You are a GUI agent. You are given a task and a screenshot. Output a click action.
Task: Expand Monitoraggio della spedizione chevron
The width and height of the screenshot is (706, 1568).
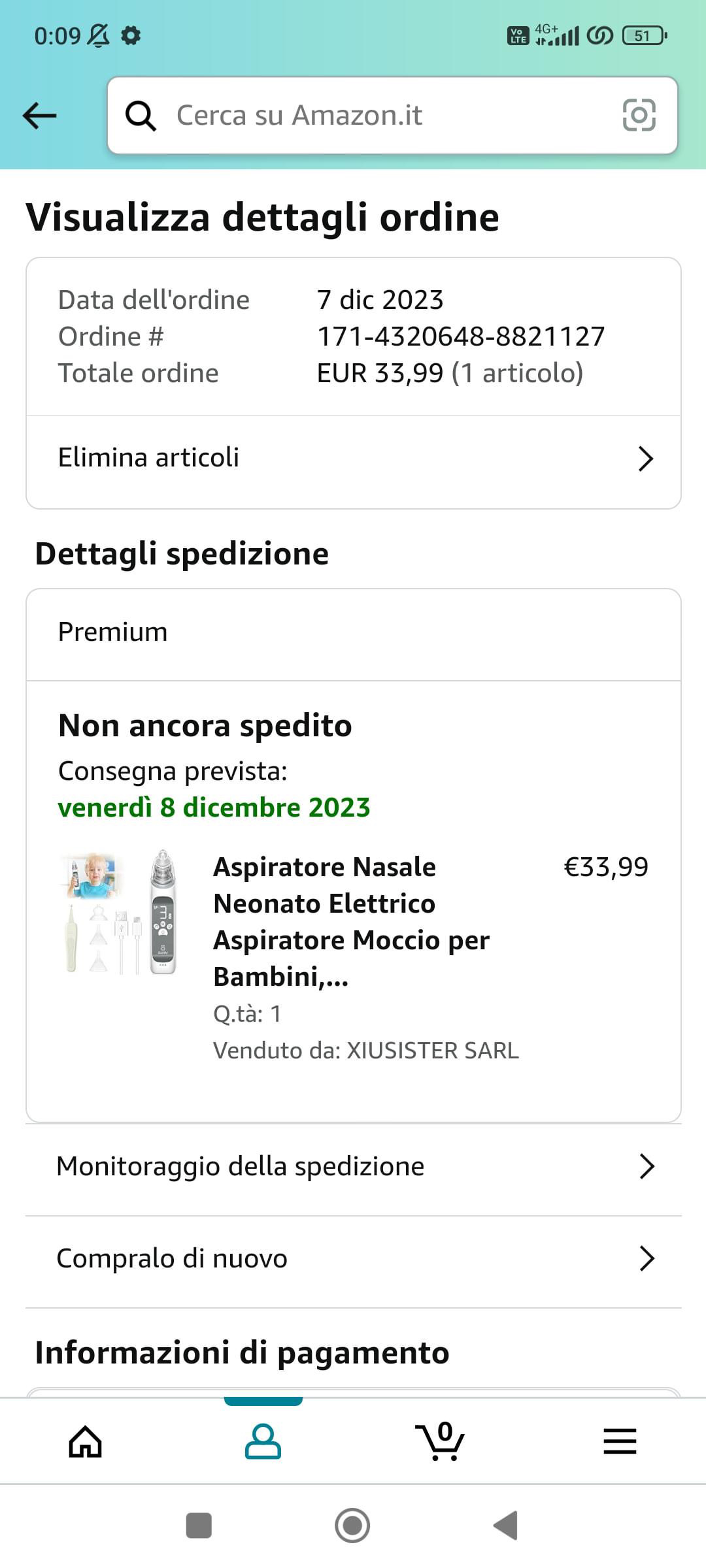[x=647, y=1166]
